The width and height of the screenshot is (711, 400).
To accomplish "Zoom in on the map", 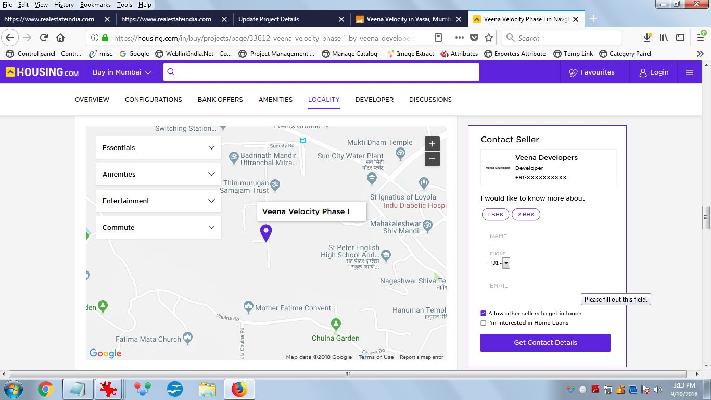I will (x=432, y=144).
